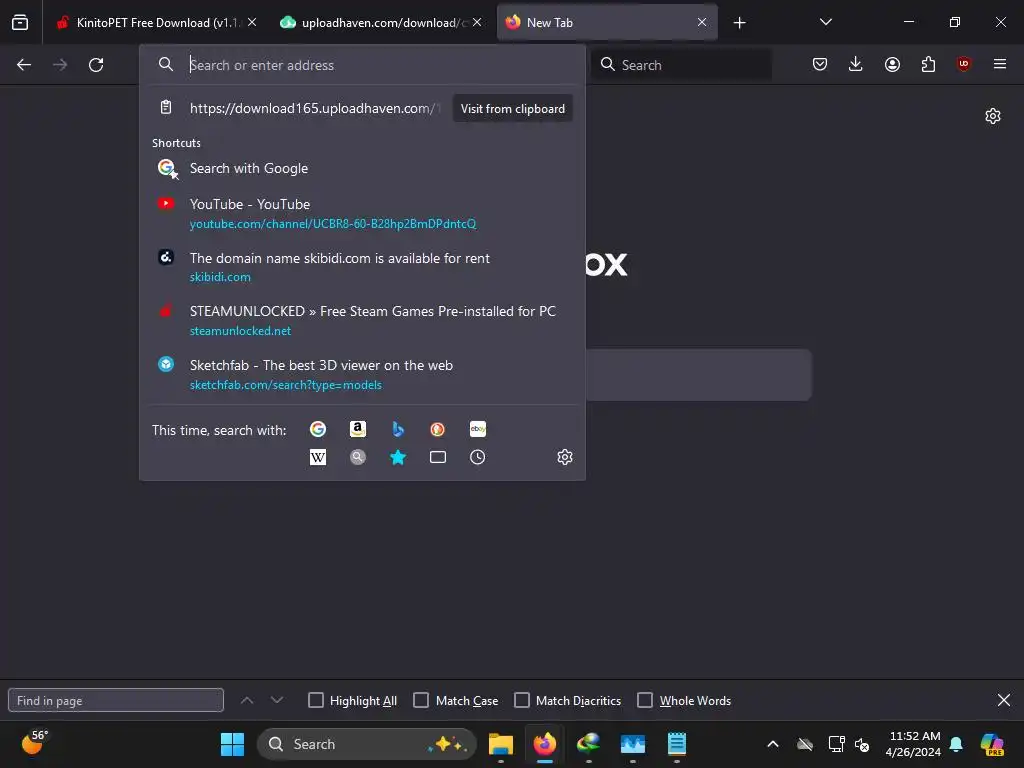Enable Match Diacritics checkbox

[522, 700]
